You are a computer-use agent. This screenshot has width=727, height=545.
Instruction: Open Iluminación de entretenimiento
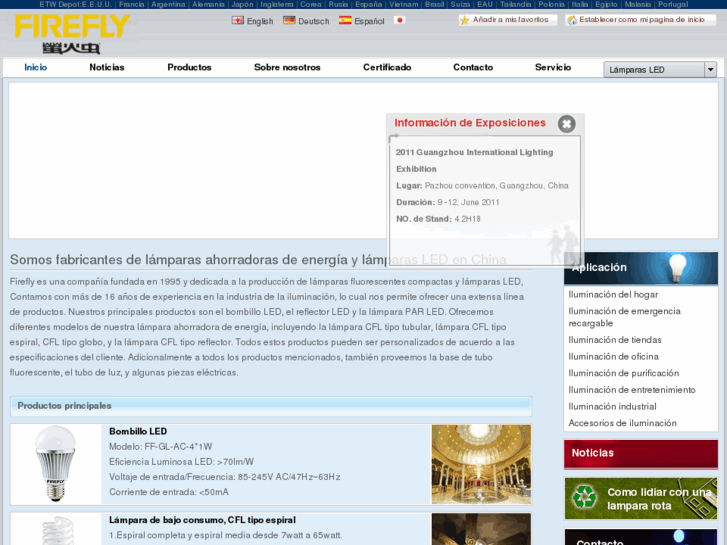tap(632, 390)
